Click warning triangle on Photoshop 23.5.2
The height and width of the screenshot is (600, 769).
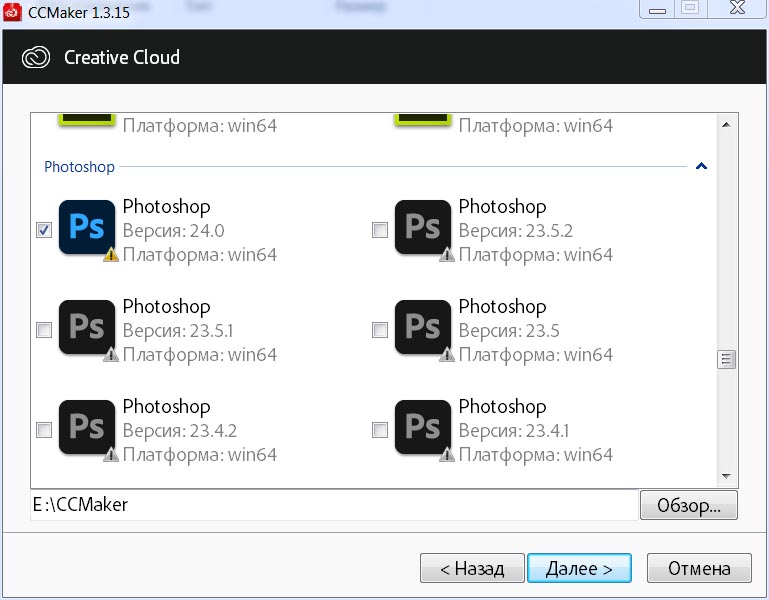point(447,255)
